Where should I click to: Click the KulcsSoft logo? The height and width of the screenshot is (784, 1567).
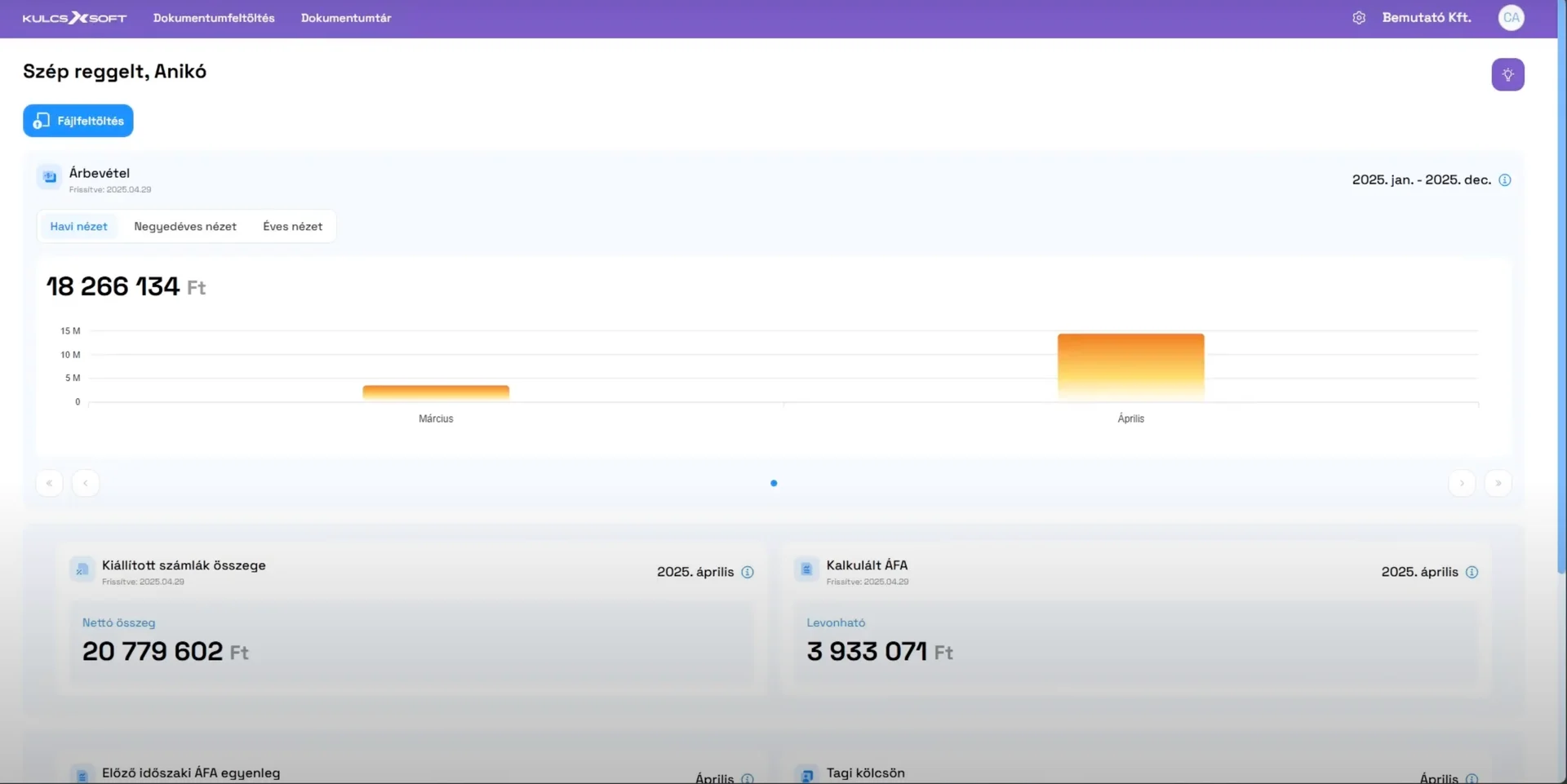tap(74, 18)
